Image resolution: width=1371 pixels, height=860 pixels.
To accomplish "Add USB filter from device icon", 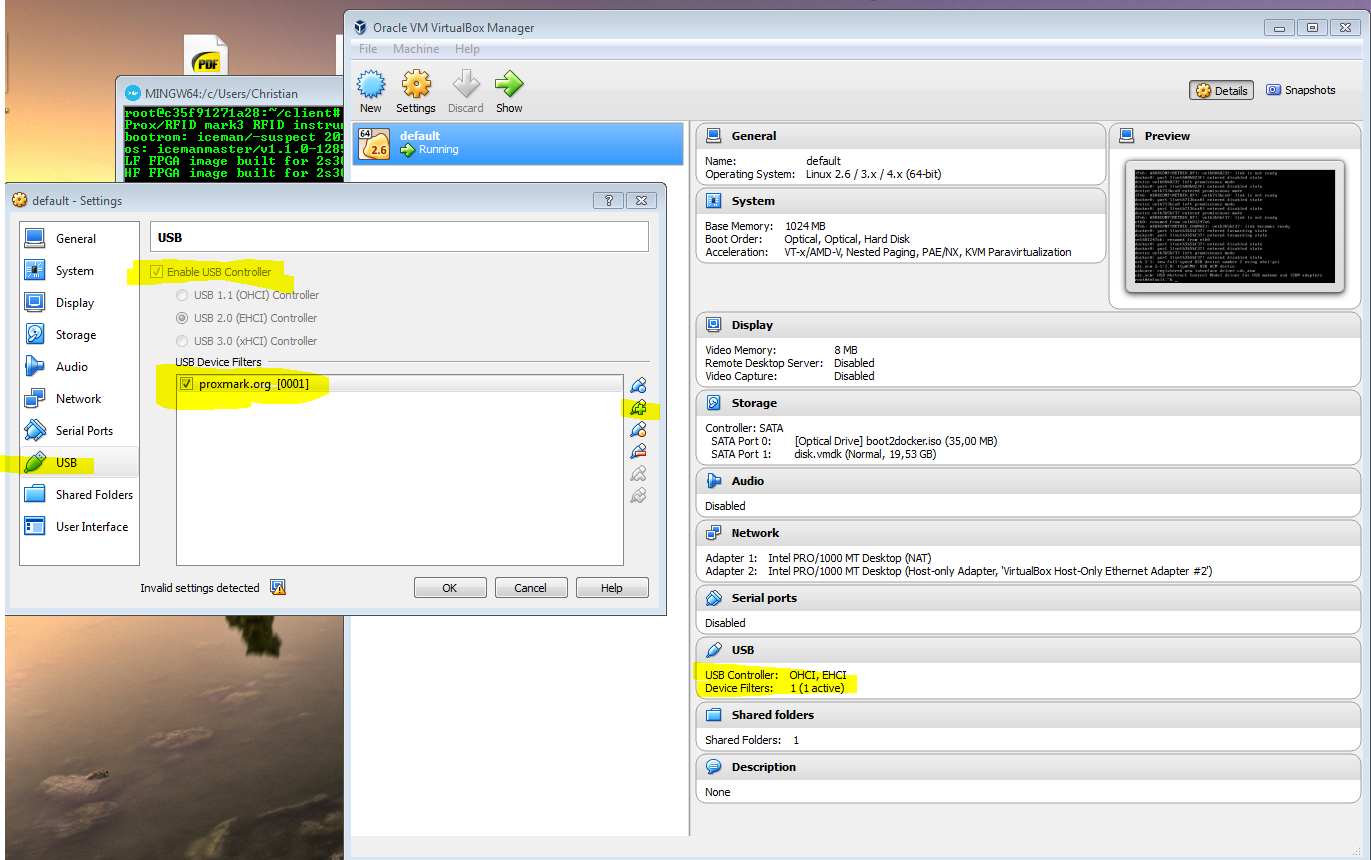I will click(x=638, y=408).
